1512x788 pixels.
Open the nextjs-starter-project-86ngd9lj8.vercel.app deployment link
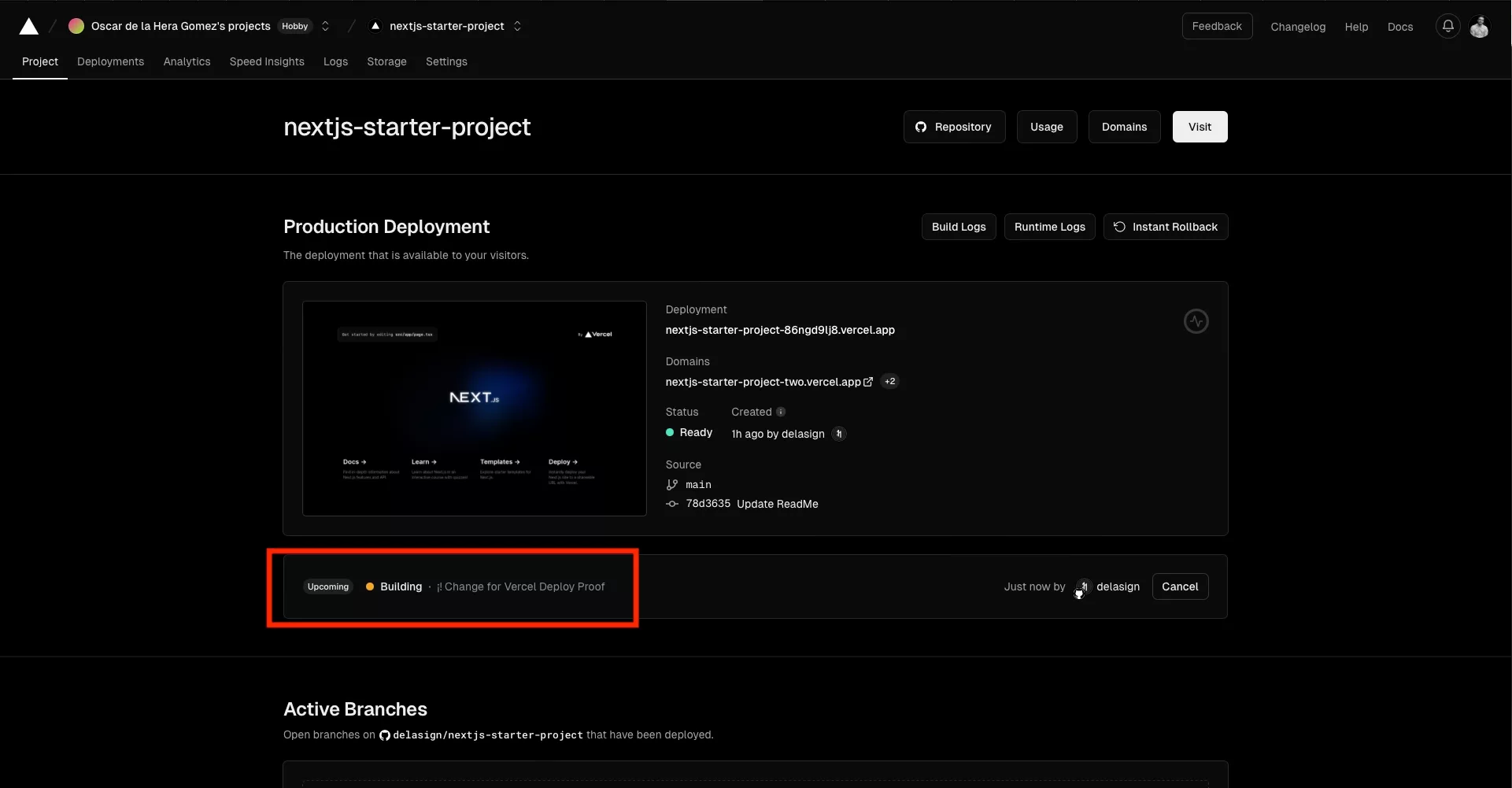780,330
